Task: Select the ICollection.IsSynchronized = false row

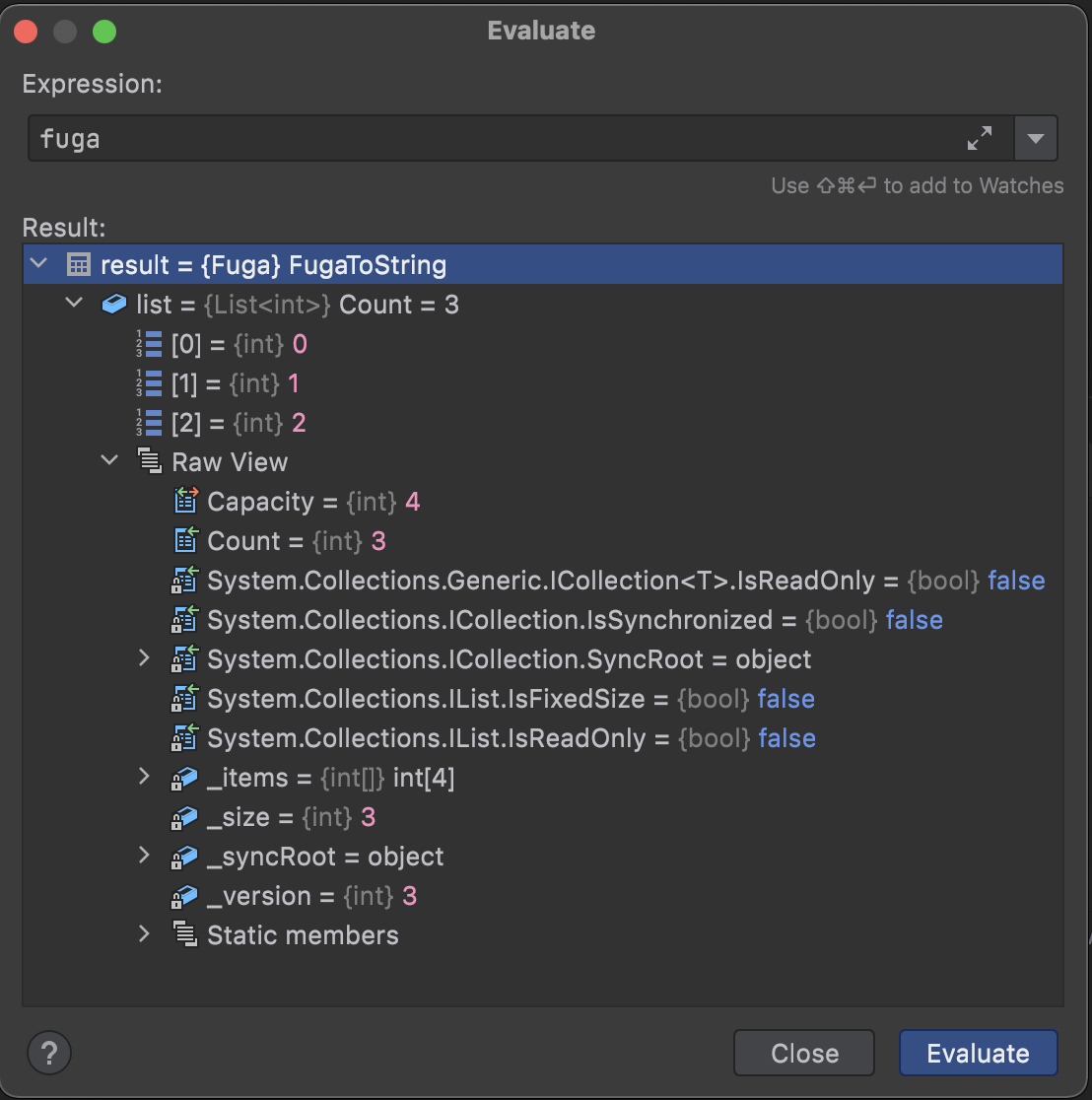Action: click(x=543, y=619)
